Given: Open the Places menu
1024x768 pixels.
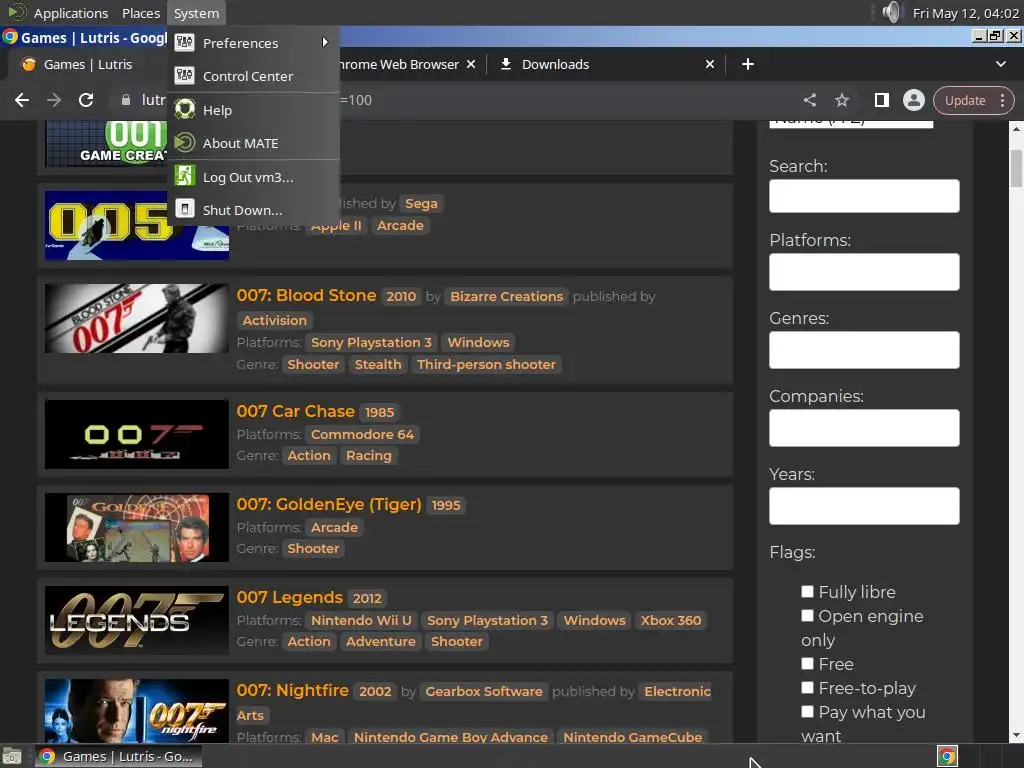Looking at the screenshot, I should point(140,13).
